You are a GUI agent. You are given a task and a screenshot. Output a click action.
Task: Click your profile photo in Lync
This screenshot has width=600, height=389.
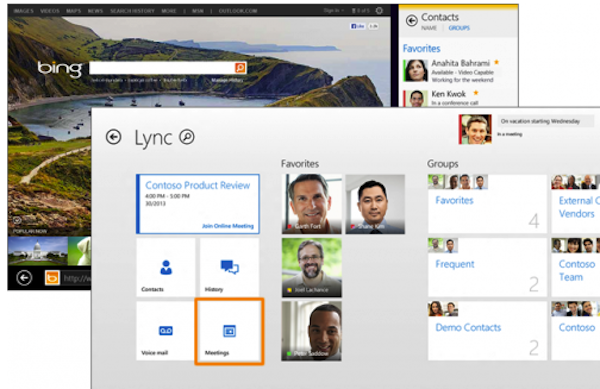[x=475, y=129]
